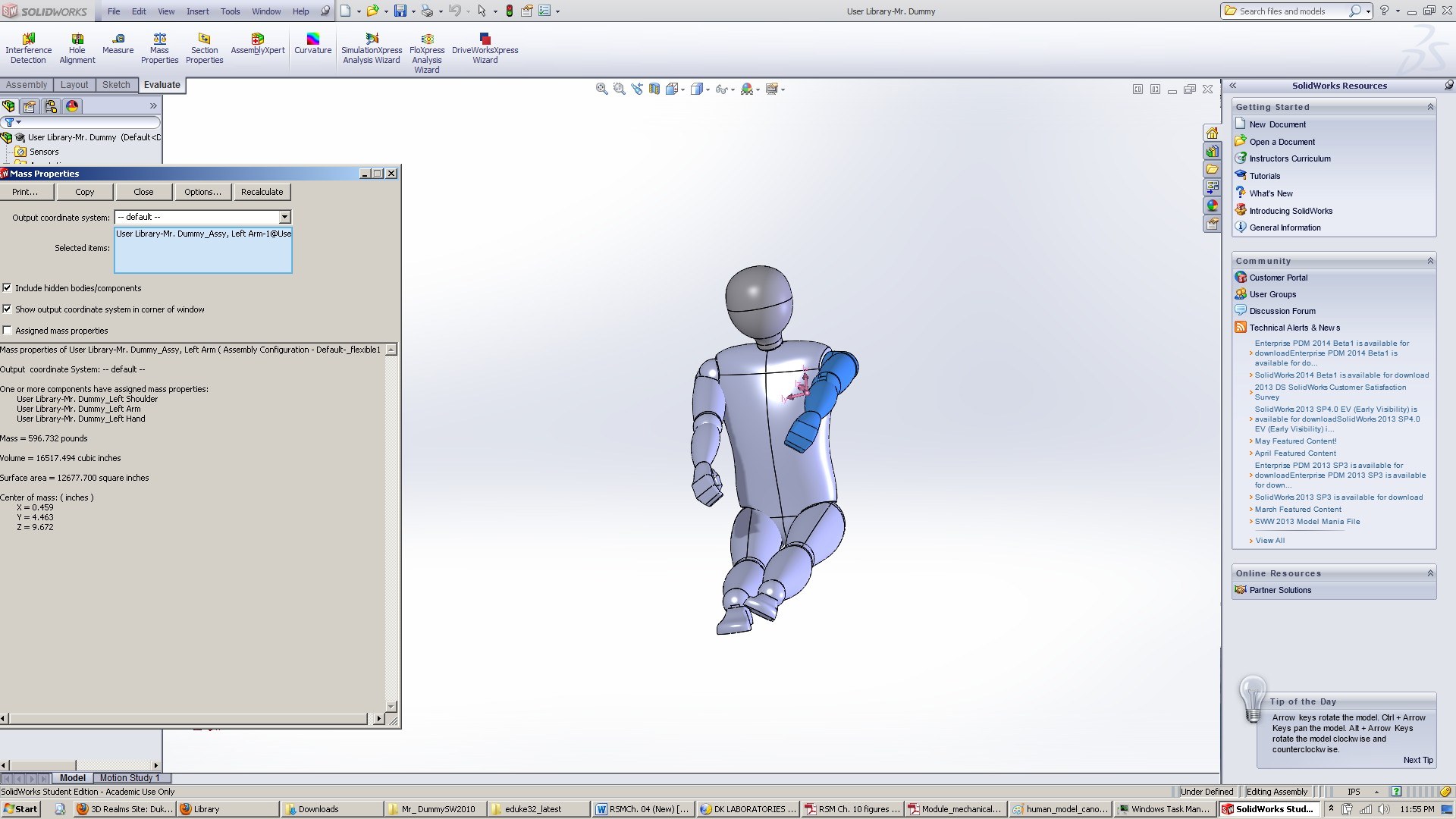Switch to the Assembly tab
Image resolution: width=1456 pixels, height=819 pixels.
point(27,85)
